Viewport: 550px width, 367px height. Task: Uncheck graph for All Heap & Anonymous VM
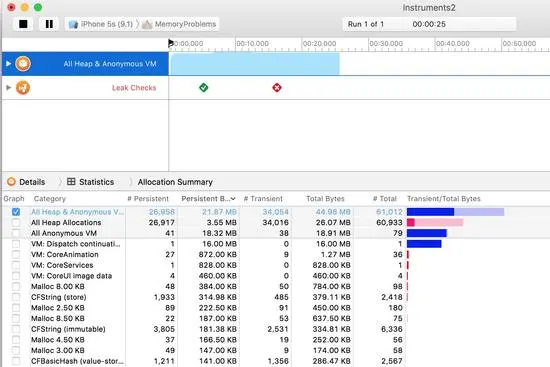(16, 212)
